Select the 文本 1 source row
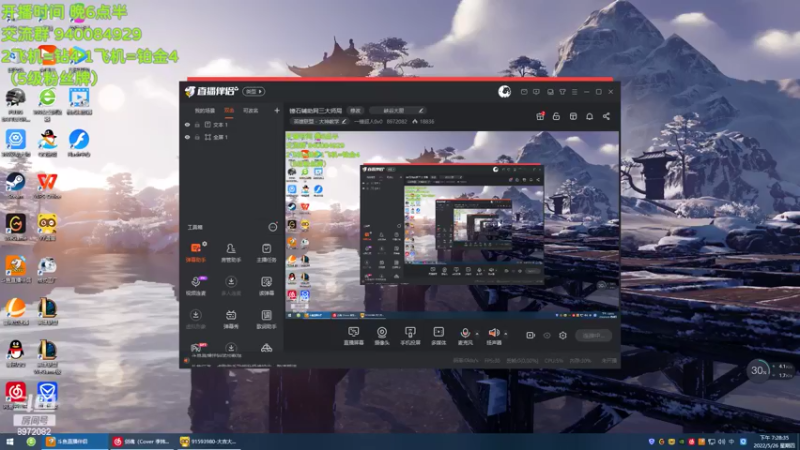 232,124
